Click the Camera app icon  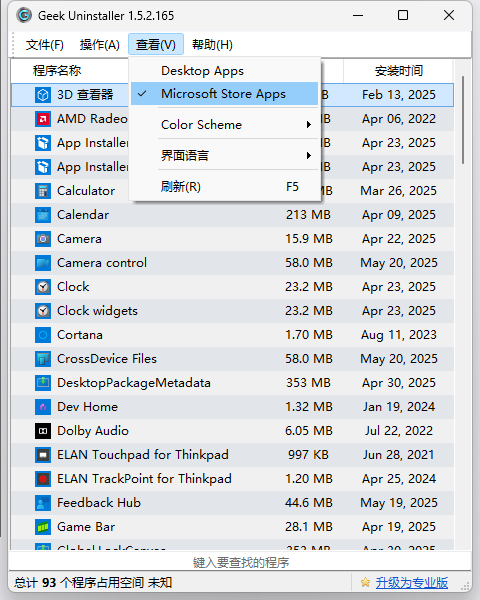coord(43,239)
